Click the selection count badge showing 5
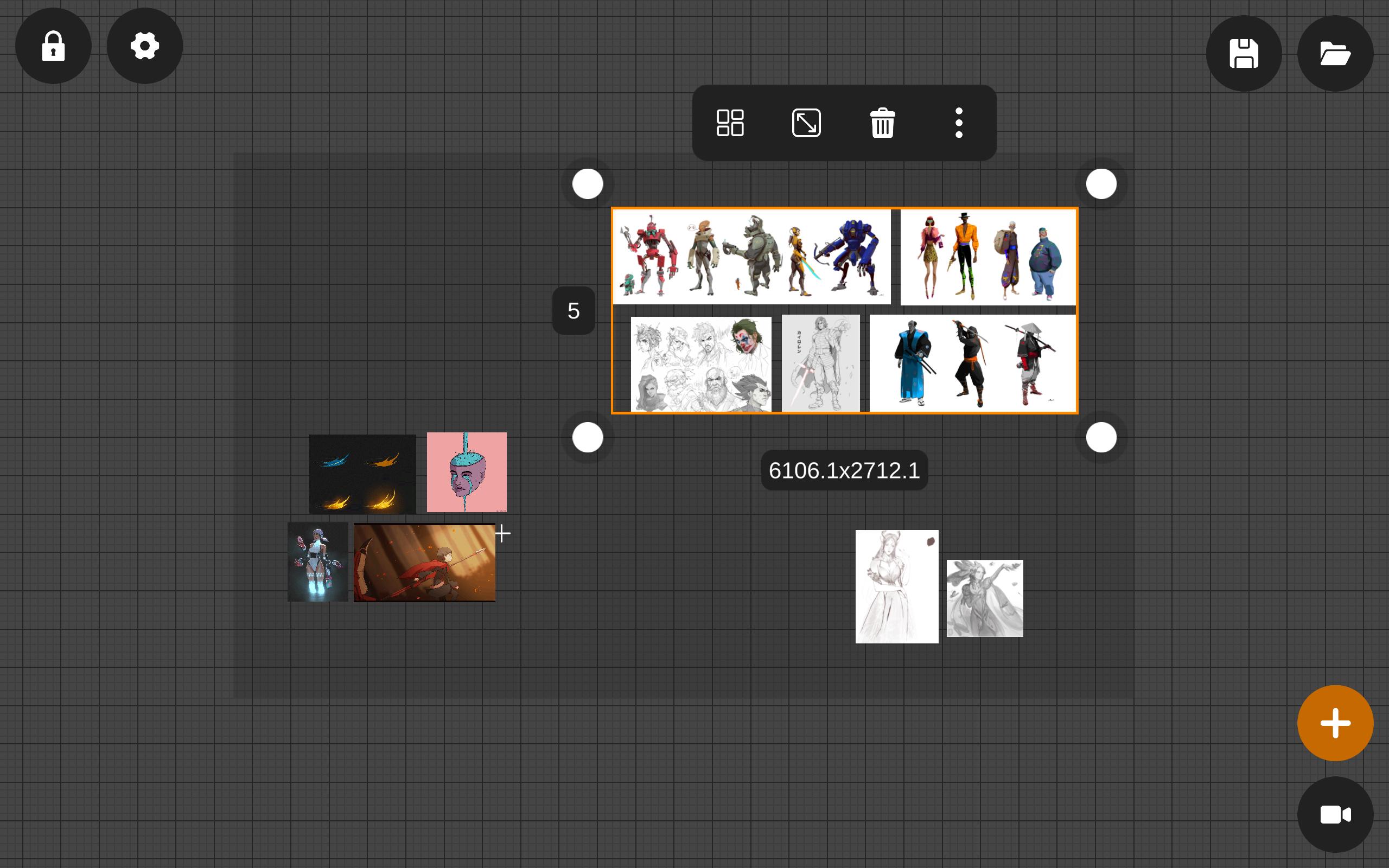The height and width of the screenshot is (868, 1389). (x=574, y=310)
